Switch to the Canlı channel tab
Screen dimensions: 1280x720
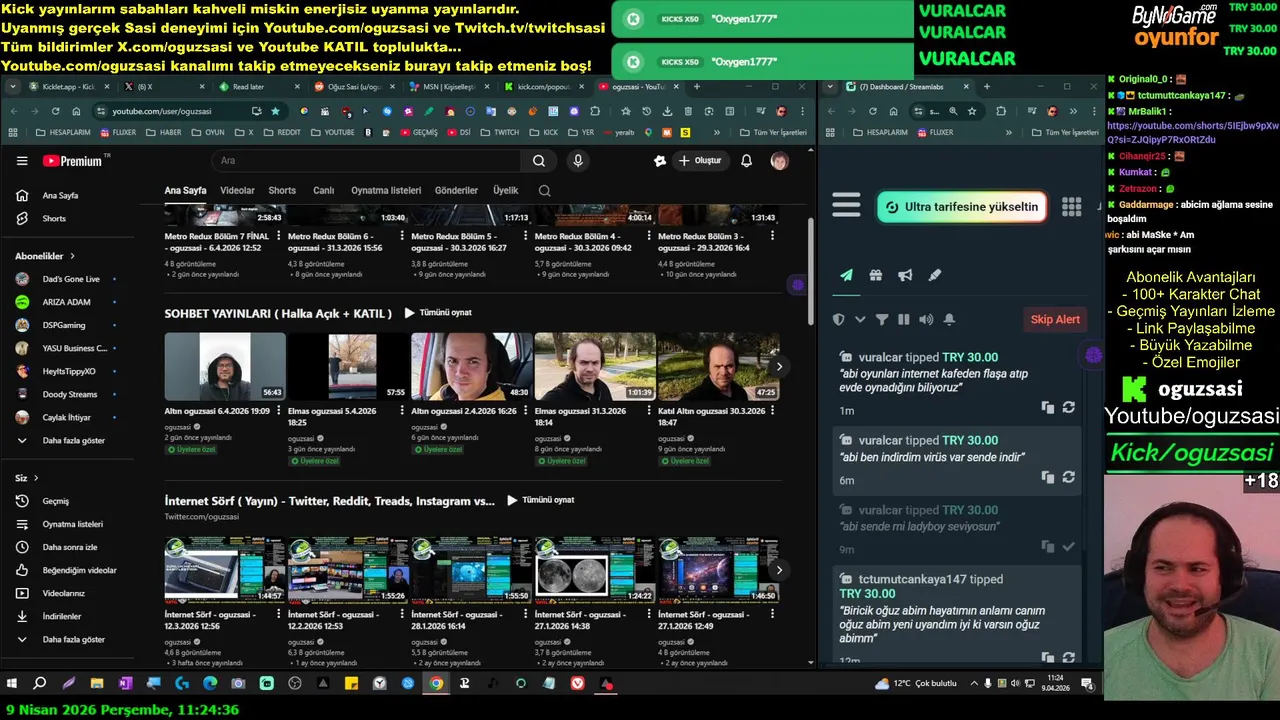point(324,190)
